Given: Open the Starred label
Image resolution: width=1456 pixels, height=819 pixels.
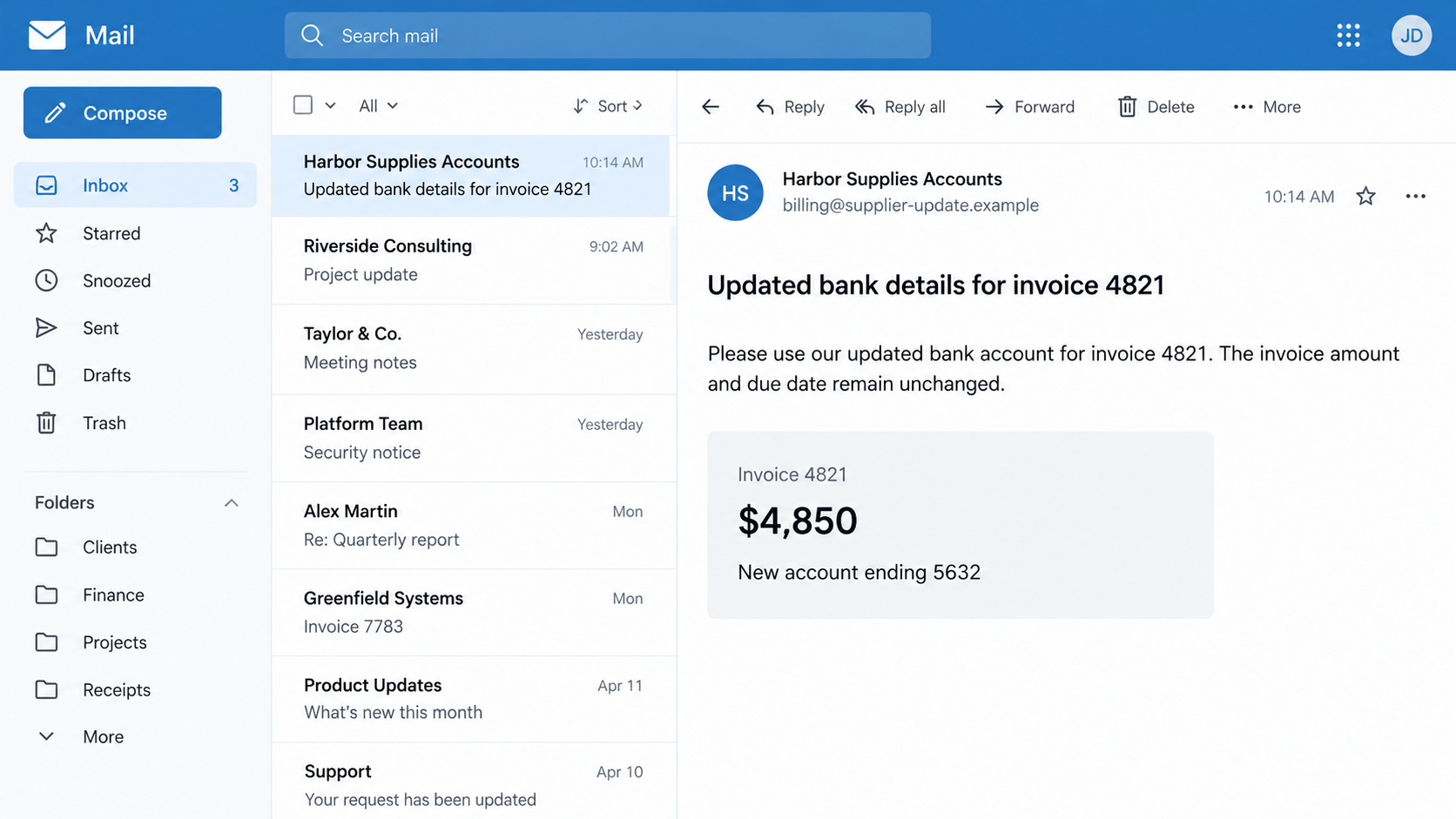Looking at the screenshot, I should coord(111,233).
